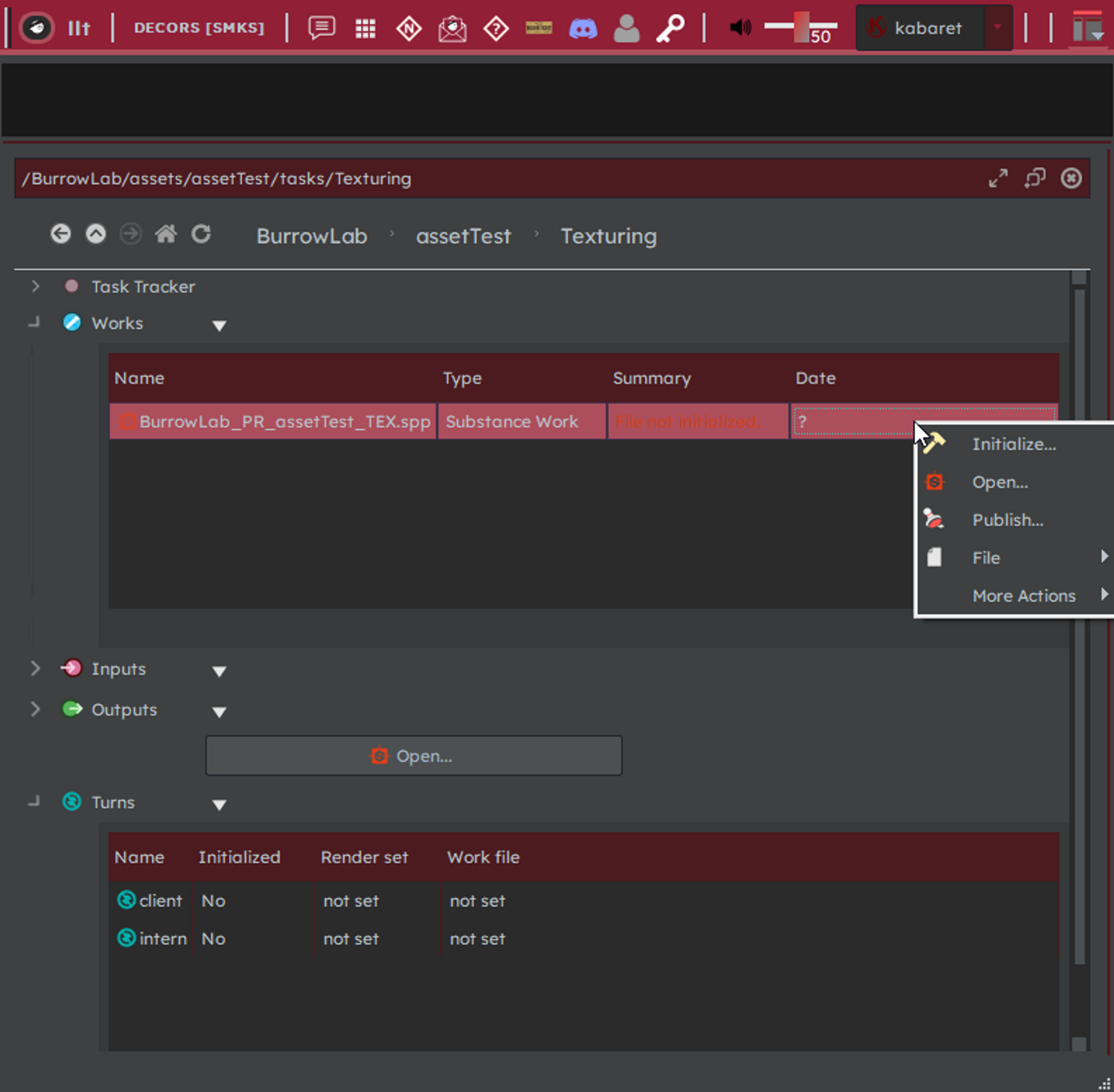Screen dimensions: 1114x1092
Task: Close the view with the circled X icon
Action: 1071,178
